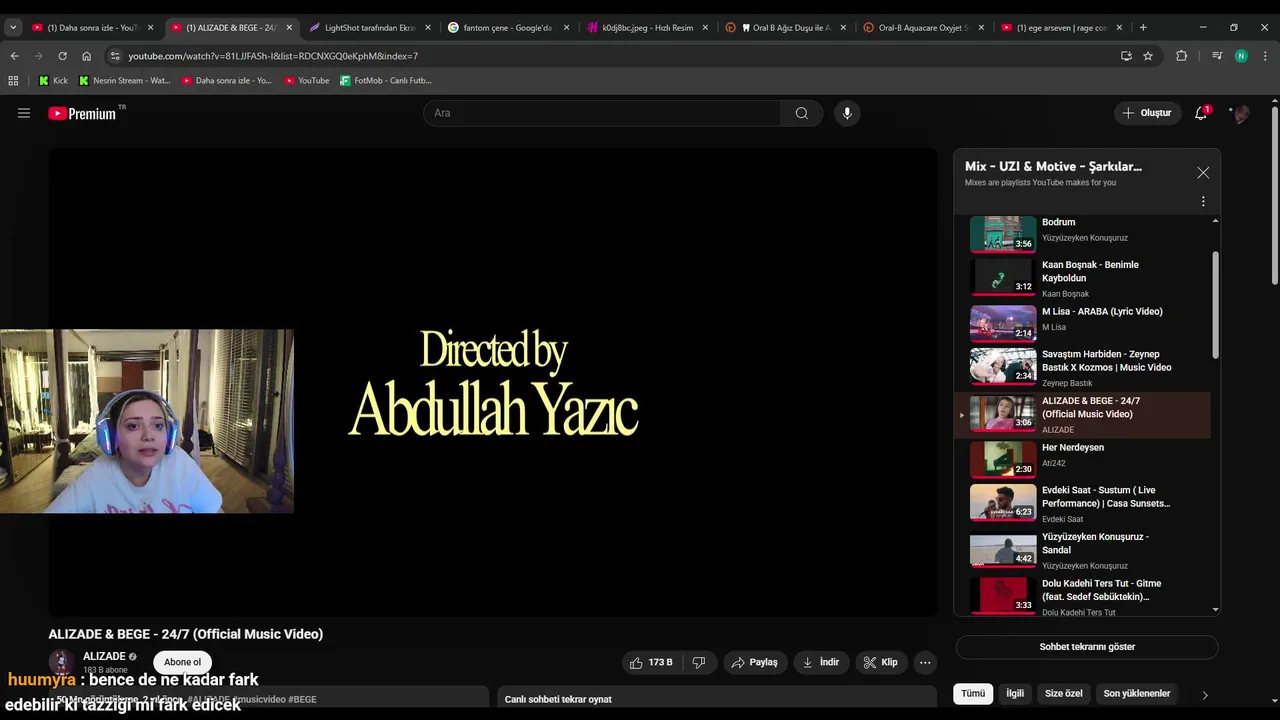Click the YouTube Premium logo
The height and width of the screenshot is (720, 1280).
82,113
